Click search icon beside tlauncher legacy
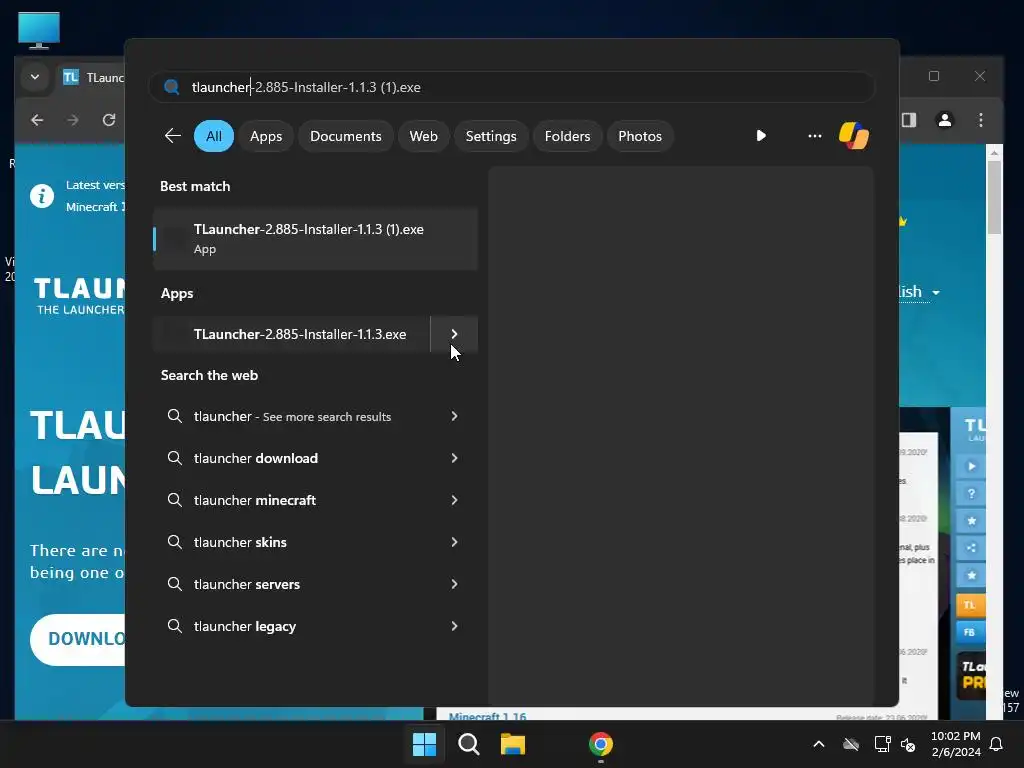The height and width of the screenshot is (768, 1024). click(x=174, y=626)
